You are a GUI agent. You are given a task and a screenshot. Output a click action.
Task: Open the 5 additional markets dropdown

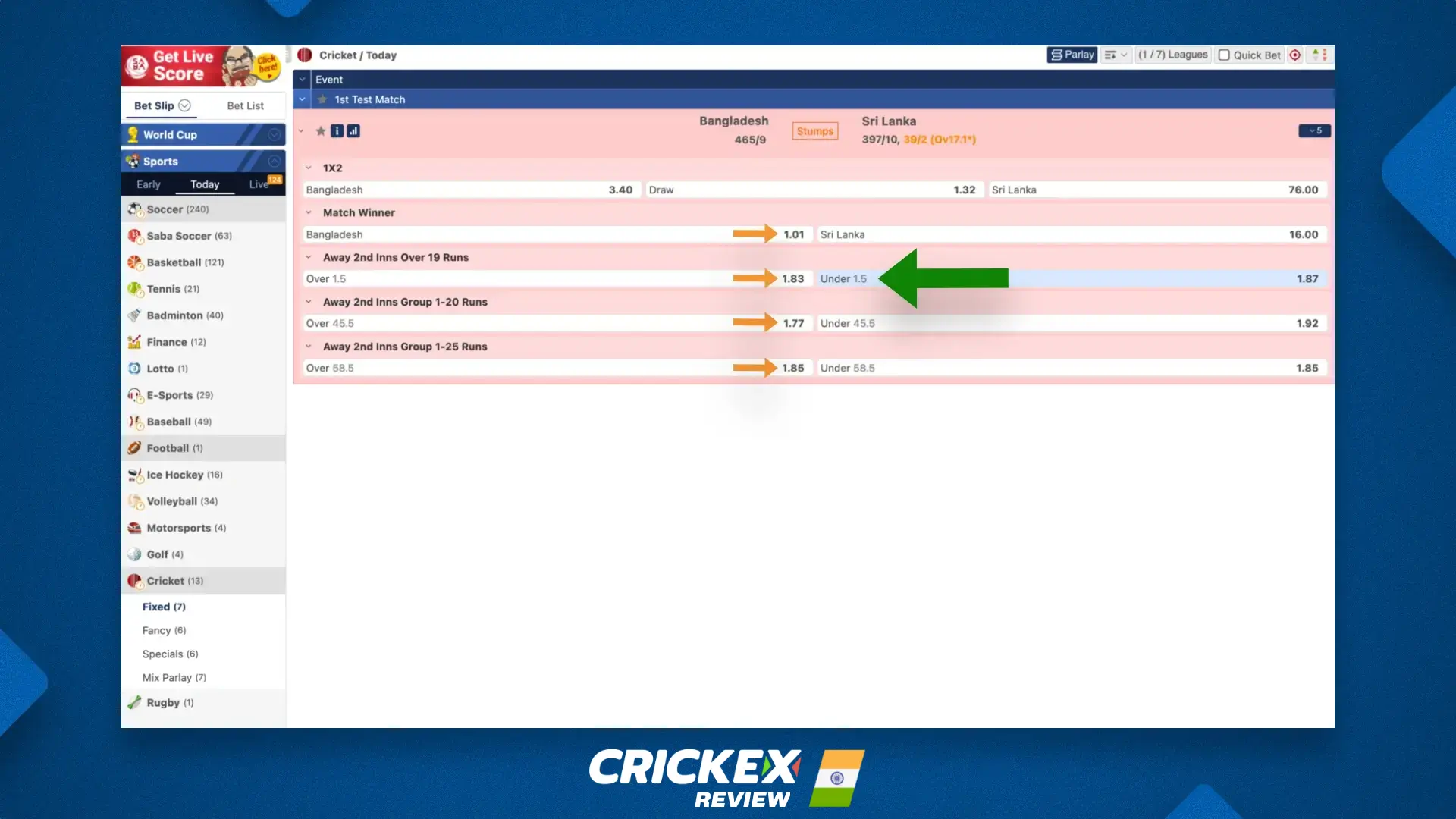(x=1314, y=130)
